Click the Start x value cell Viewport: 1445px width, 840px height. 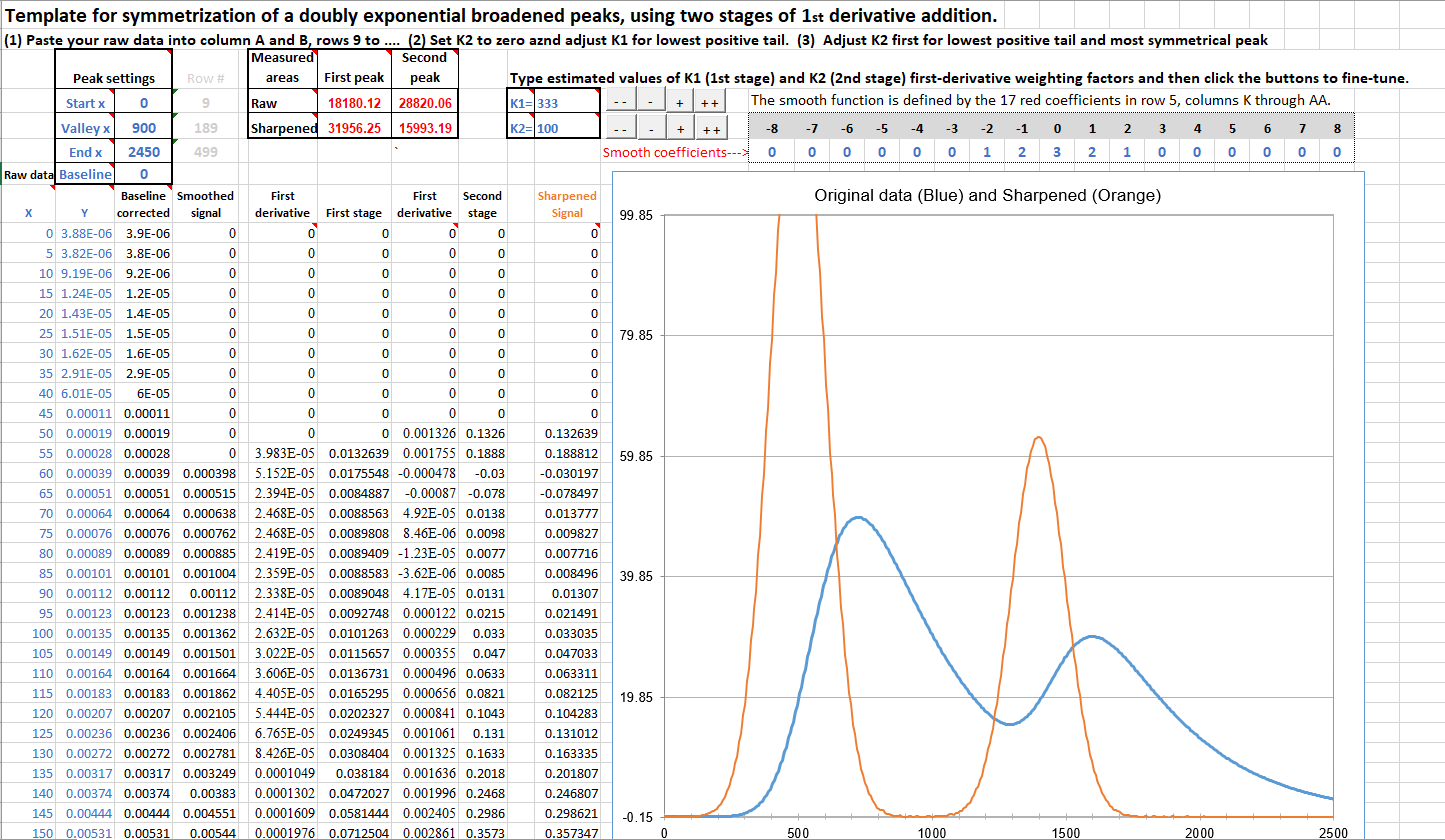point(143,103)
